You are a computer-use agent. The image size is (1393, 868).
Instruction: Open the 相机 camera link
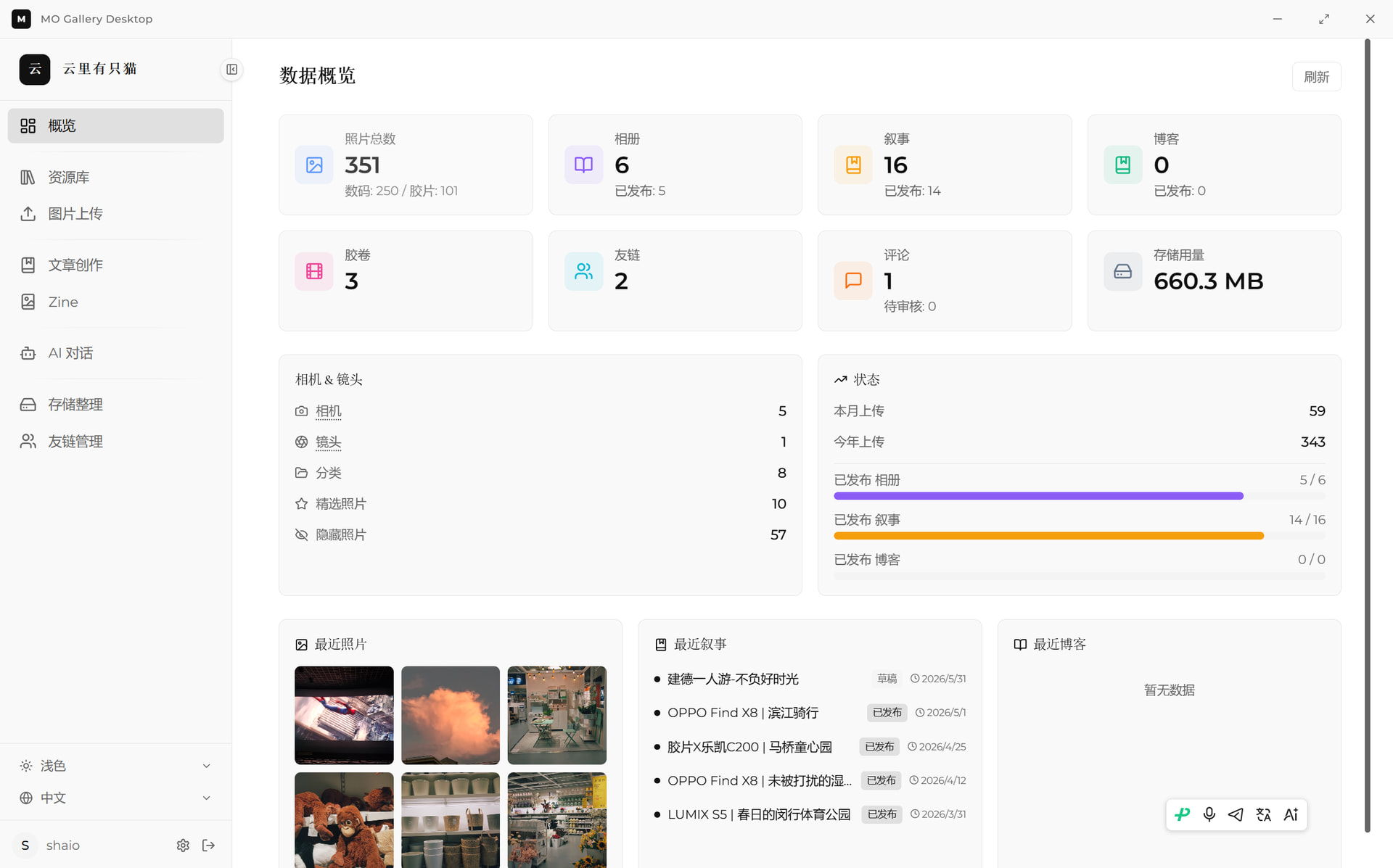(328, 411)
